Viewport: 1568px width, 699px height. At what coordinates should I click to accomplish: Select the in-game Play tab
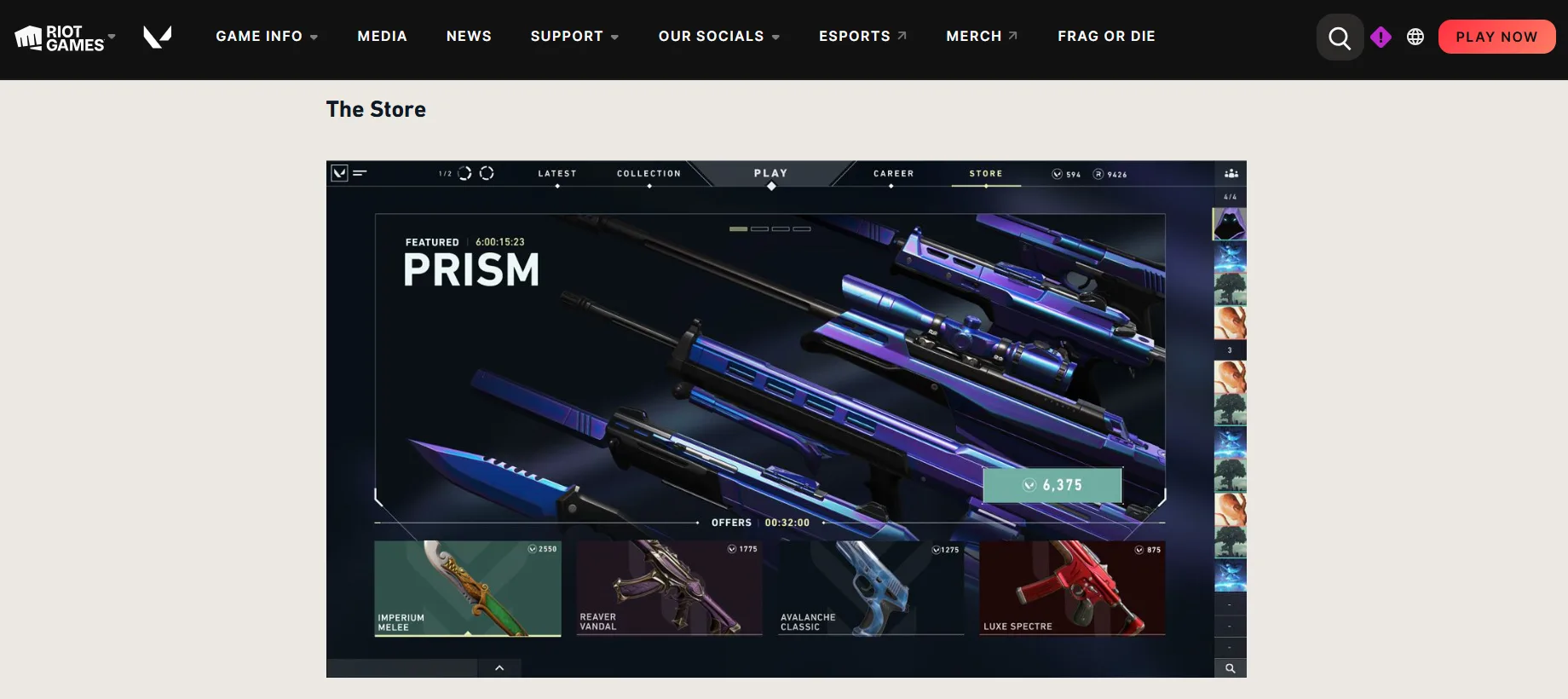[771, 173]
